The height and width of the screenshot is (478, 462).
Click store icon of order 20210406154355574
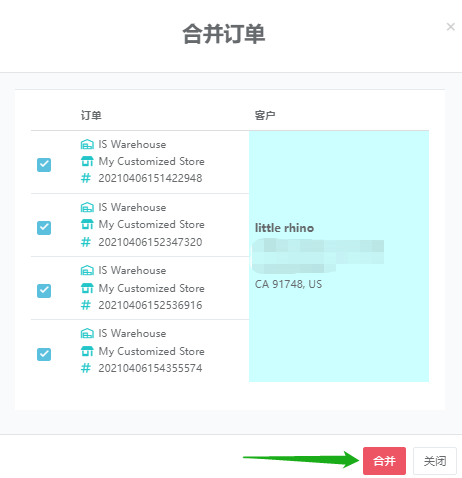(x=87, y=351)
